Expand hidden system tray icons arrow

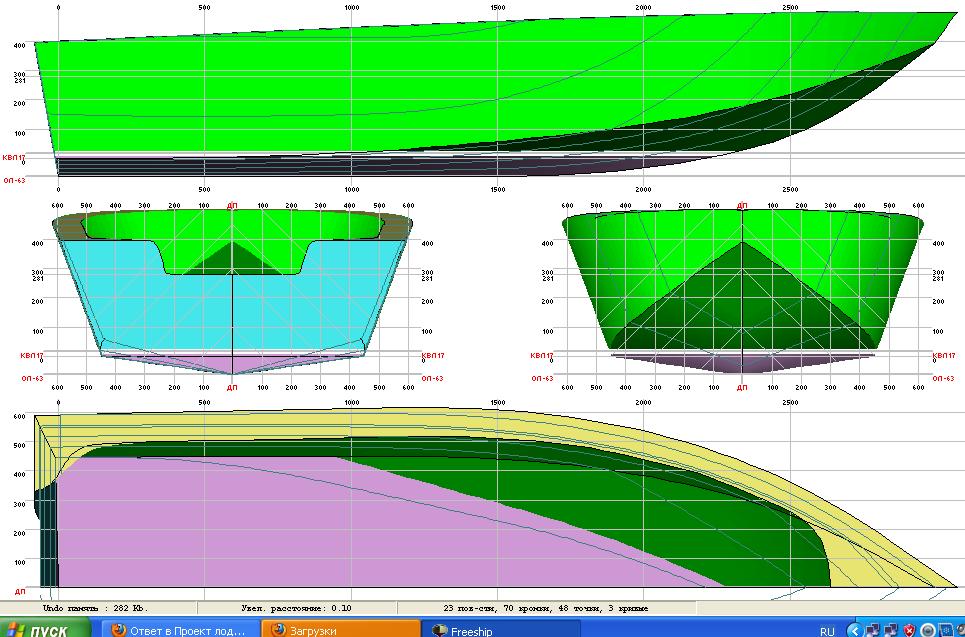pyautogui.click(x=853, y=631)
